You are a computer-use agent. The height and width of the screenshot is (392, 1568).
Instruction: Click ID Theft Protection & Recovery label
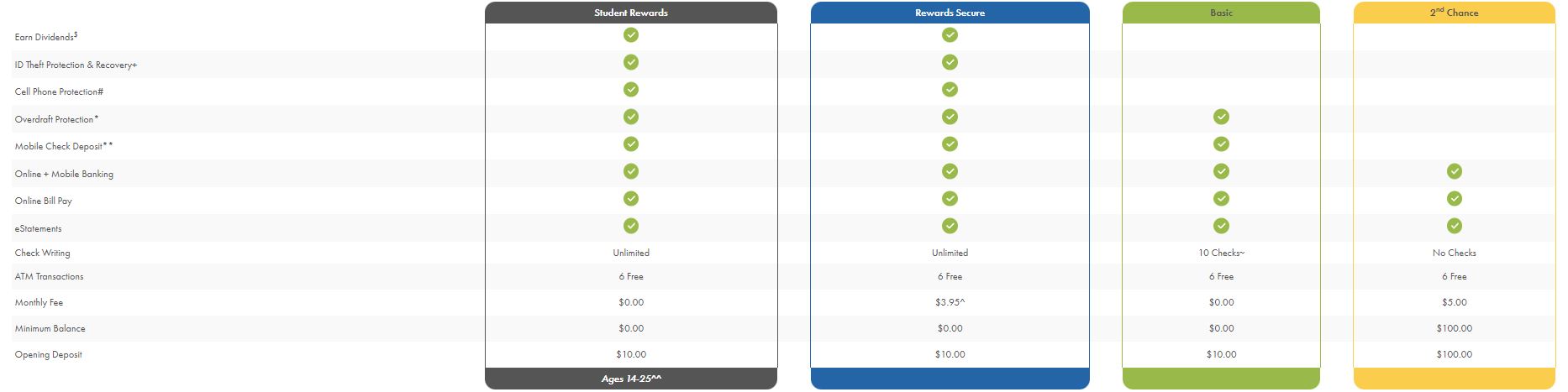[76, 65]
